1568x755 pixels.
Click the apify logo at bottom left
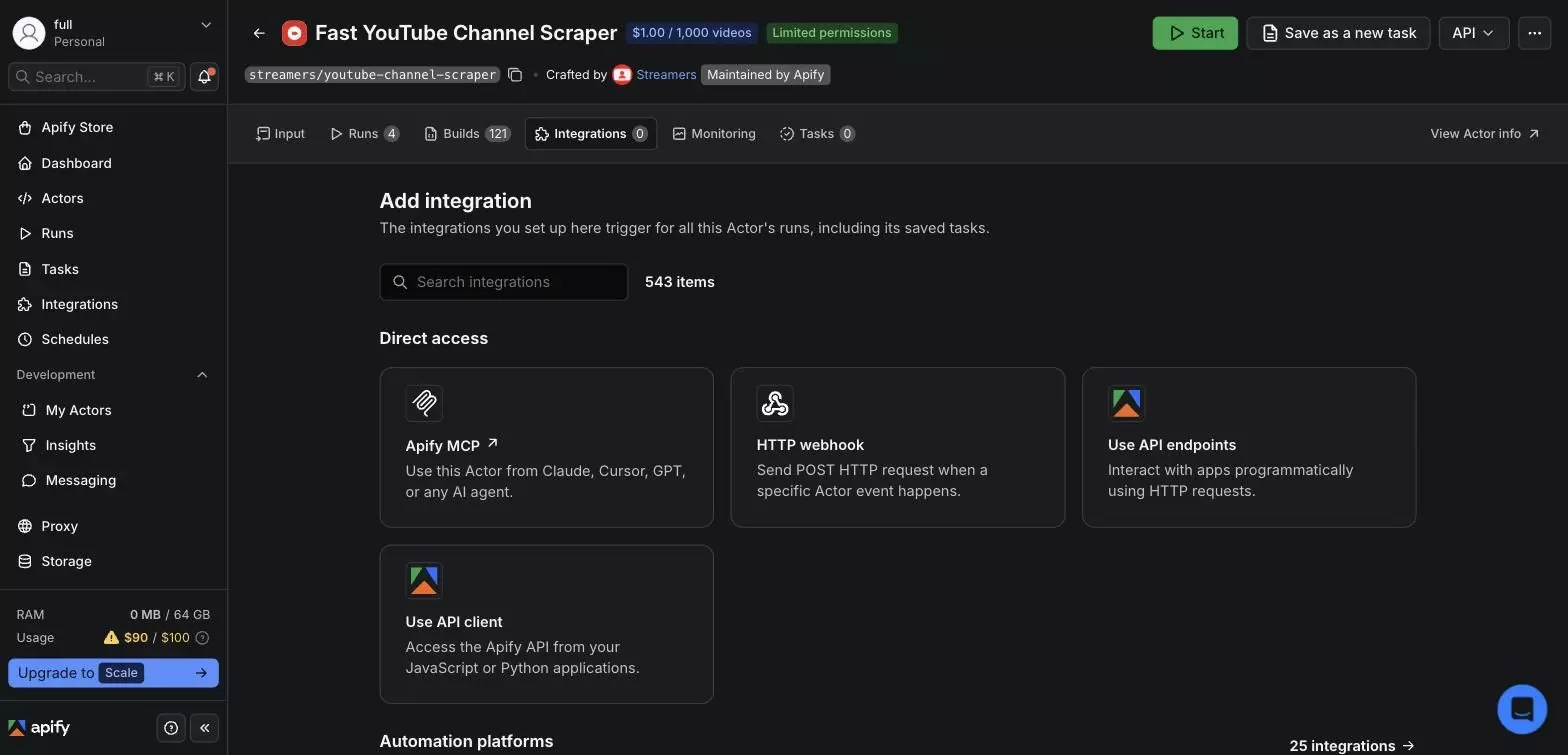[39, 727]
